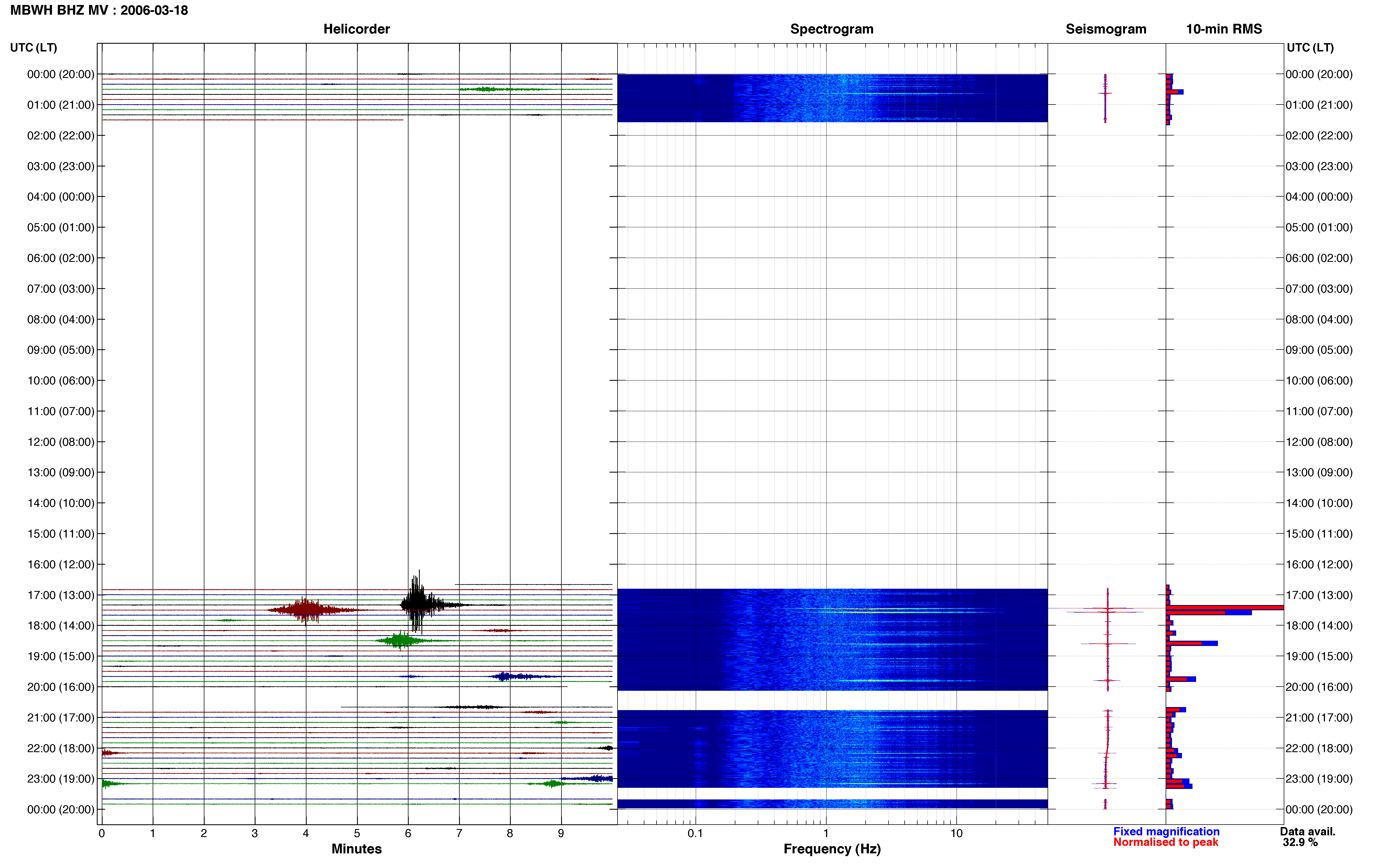This screenshot has height=868, width=1388.
Task: Click the right 'UTC (LT)' axis label
Action: [x=1310, y=48]
